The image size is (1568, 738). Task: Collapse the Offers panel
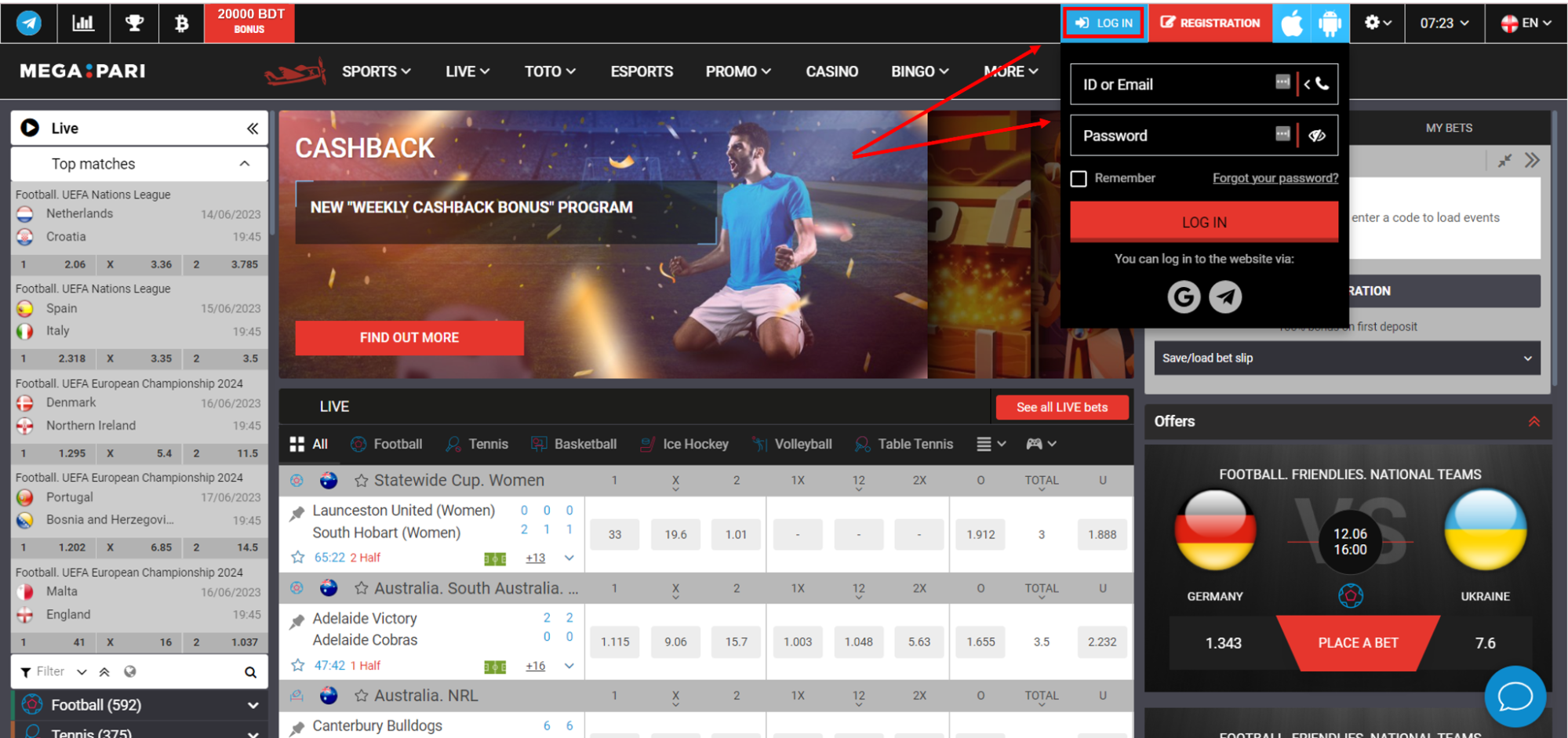(1533, 422)
